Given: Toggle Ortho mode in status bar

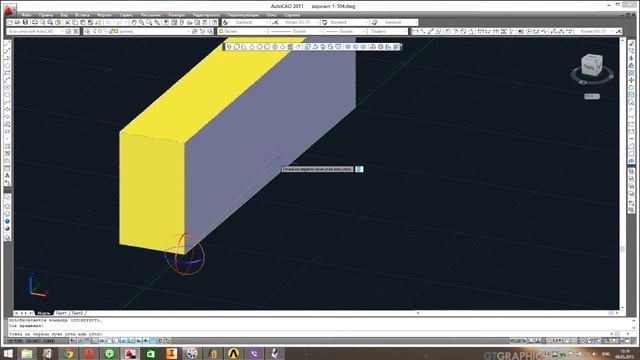Looking at the screenshot, I should (95, 340).
